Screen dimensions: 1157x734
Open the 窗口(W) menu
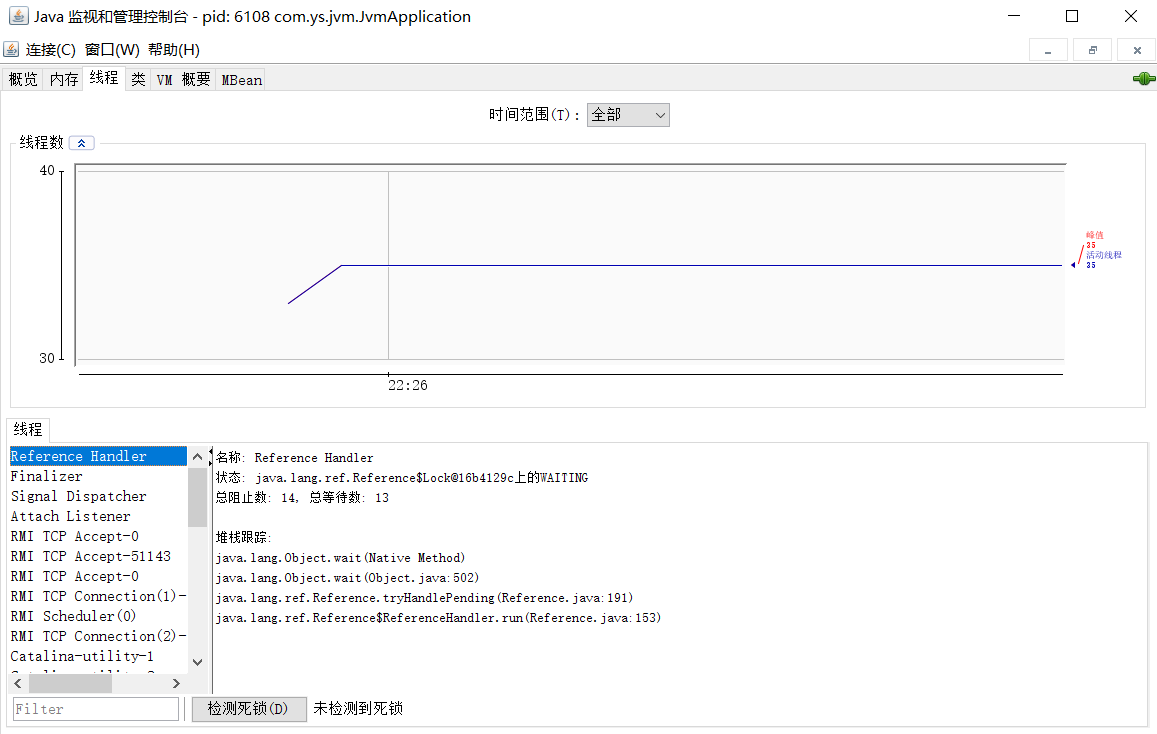[112, 50]
